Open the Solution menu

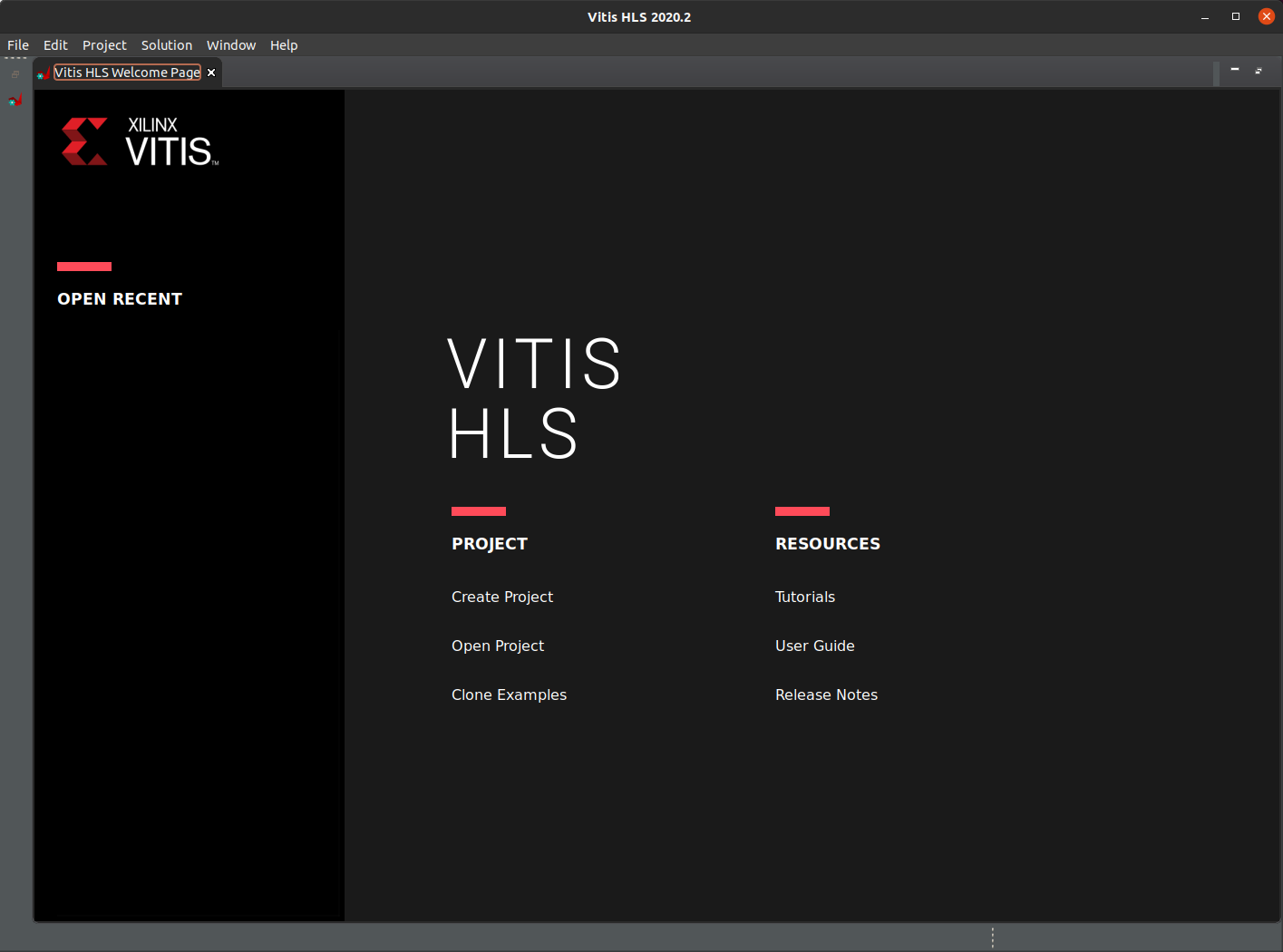[x=166, y=44]
